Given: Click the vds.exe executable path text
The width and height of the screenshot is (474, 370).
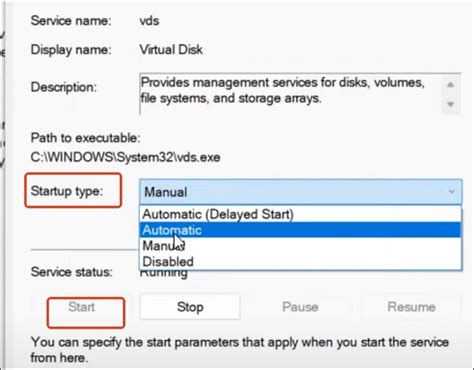Looking at the screenshot, I should [x=125, y=157].
